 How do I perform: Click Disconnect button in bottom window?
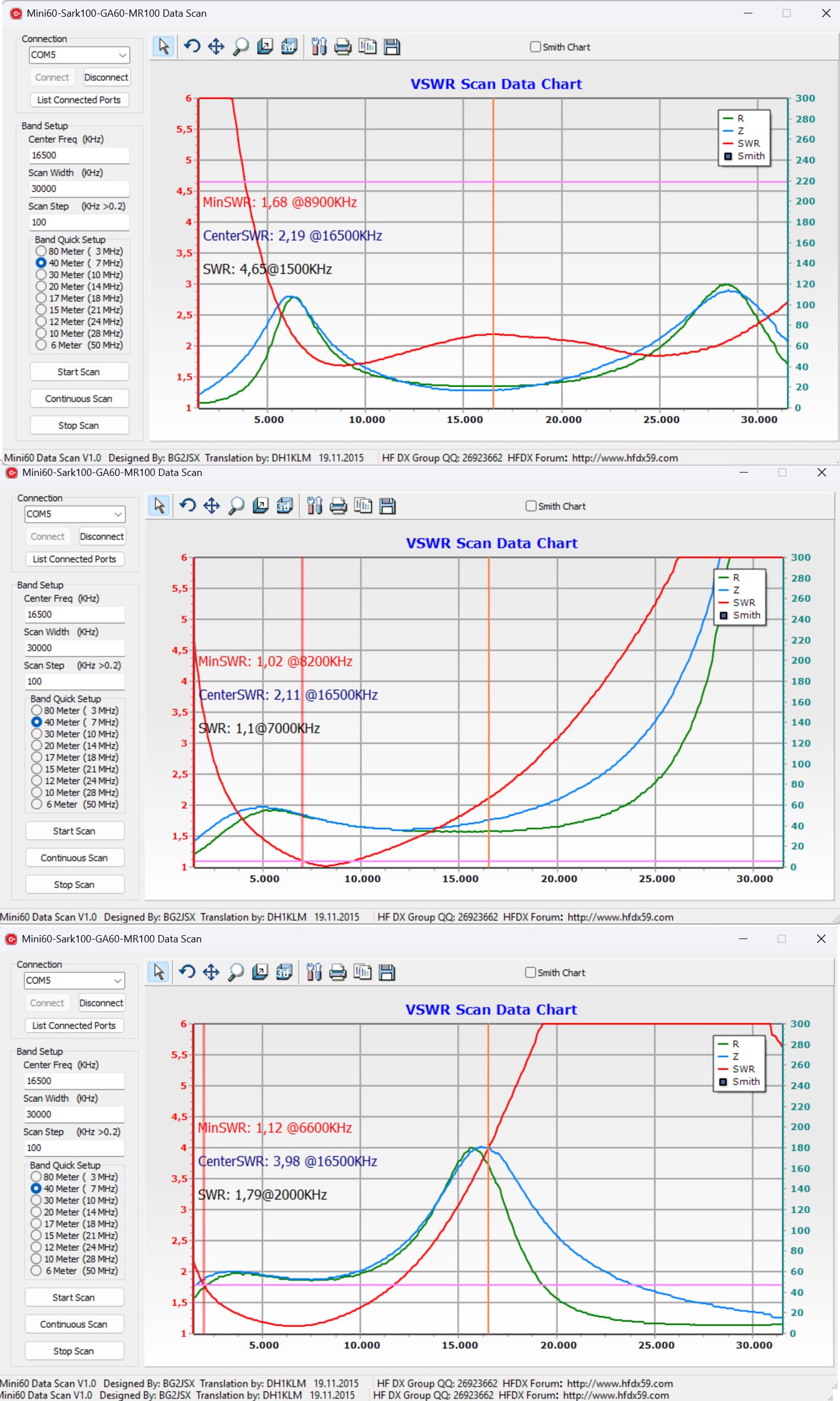[101, 1003]
